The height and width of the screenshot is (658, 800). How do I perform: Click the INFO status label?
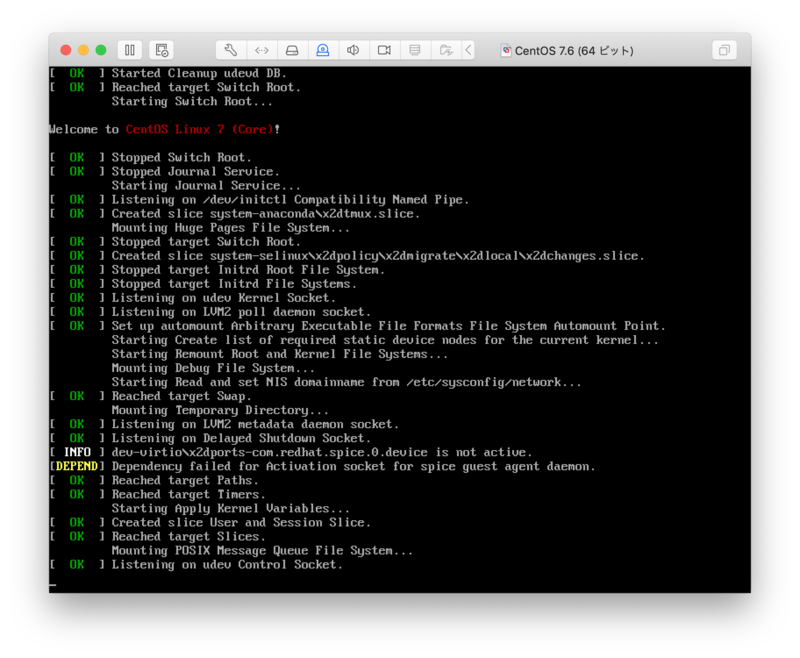77,452
